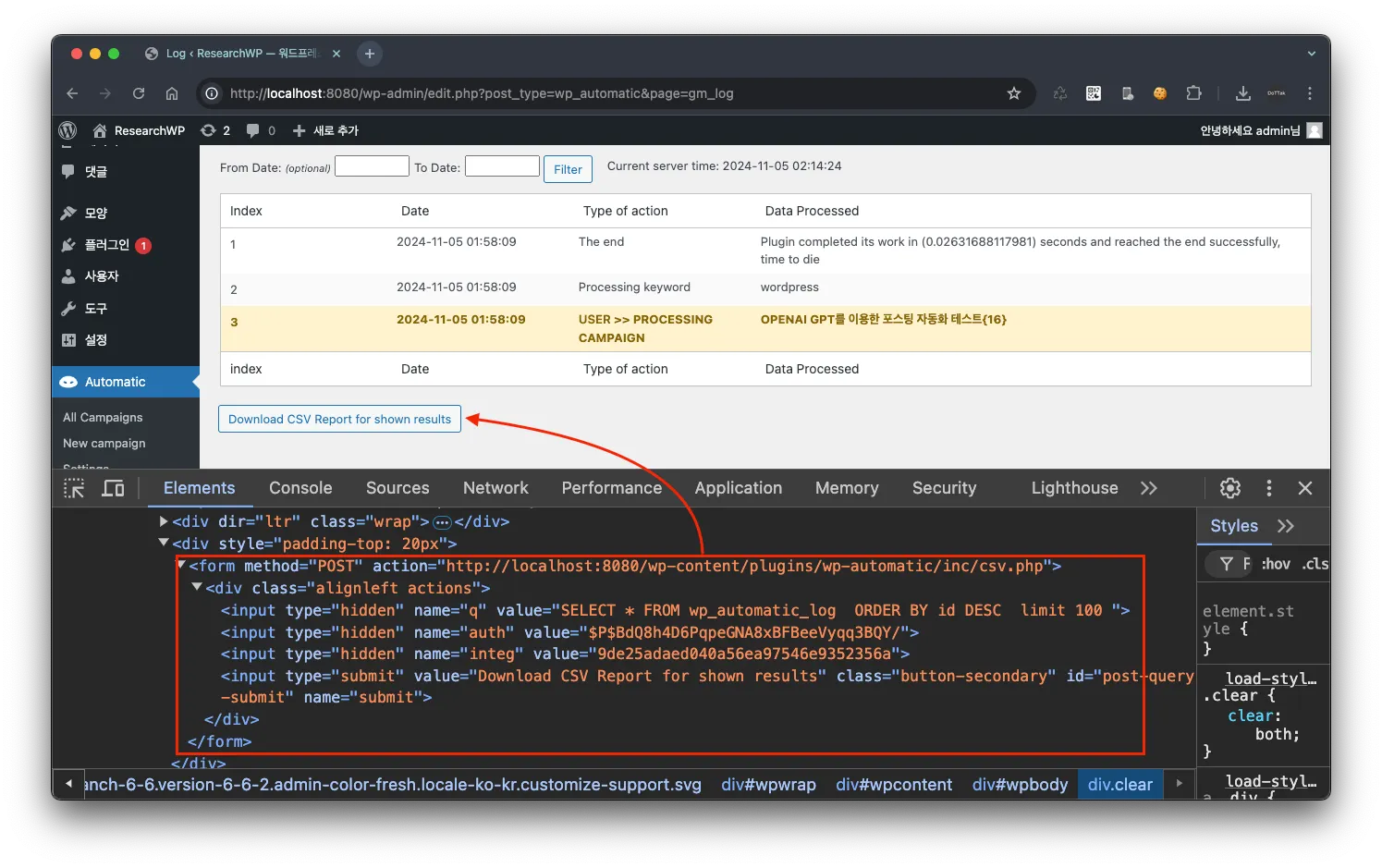The height and width of the screenshot is (868, 1382).
Task: Expand the div dir="ltr" wrap node
Action: pos(164,521)
